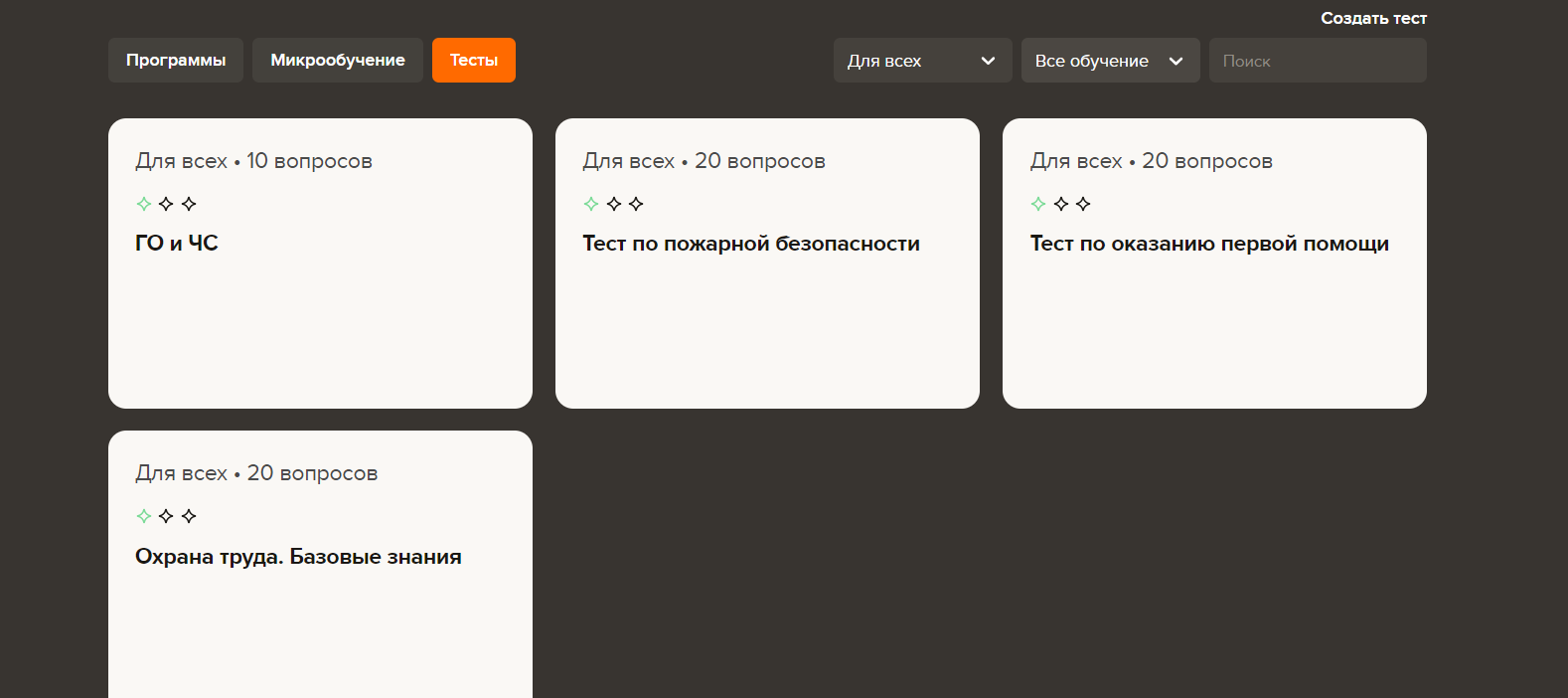Focus the Поиск search field

click(x=1317, y=61)
